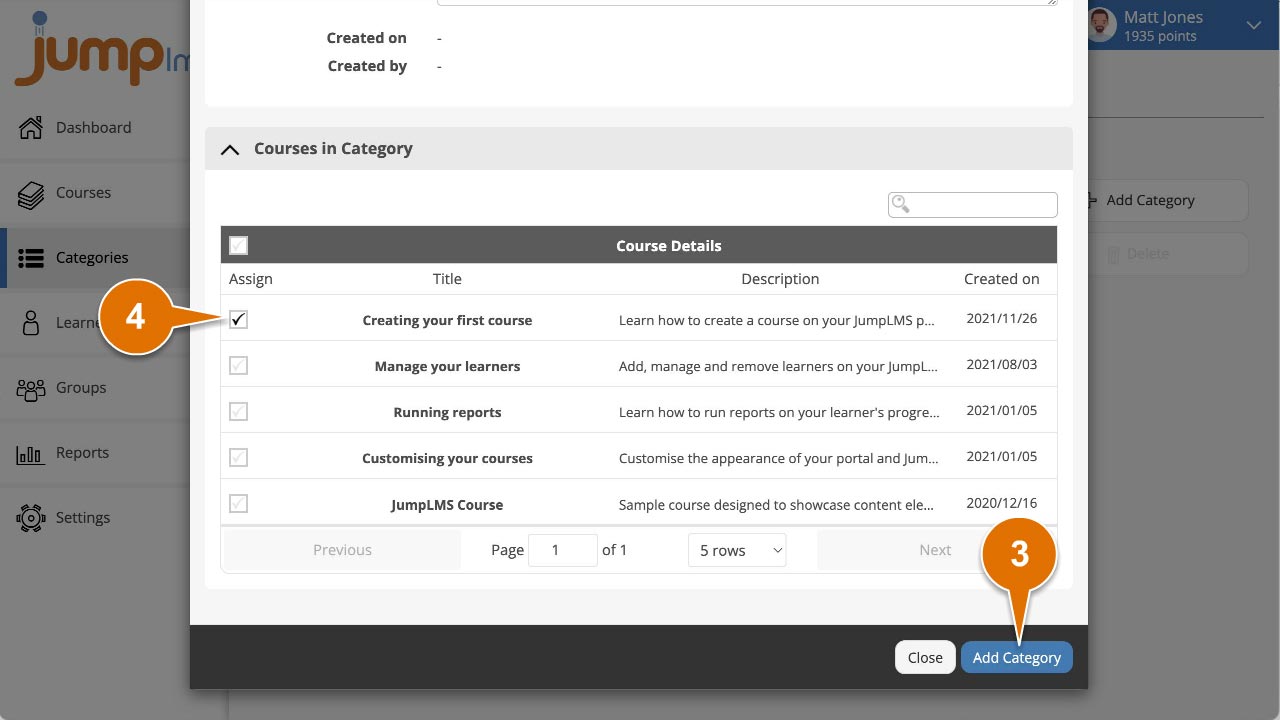Screen dimensions: 1280x720
Task: Click the magnifier icon in course search
Action: (x=901, y=204)
